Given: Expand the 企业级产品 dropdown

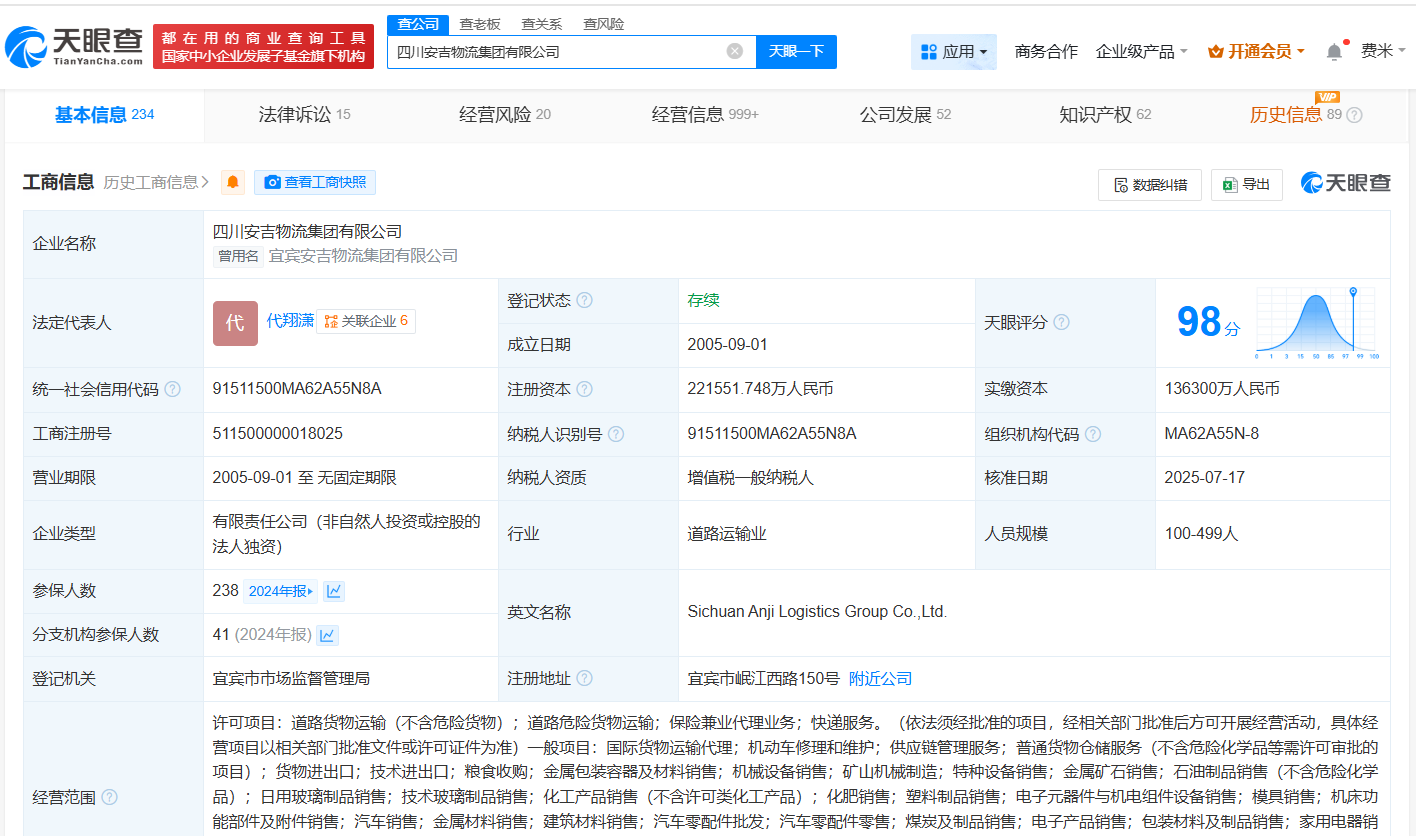Looking at the screenshot, I should 1141,52.
